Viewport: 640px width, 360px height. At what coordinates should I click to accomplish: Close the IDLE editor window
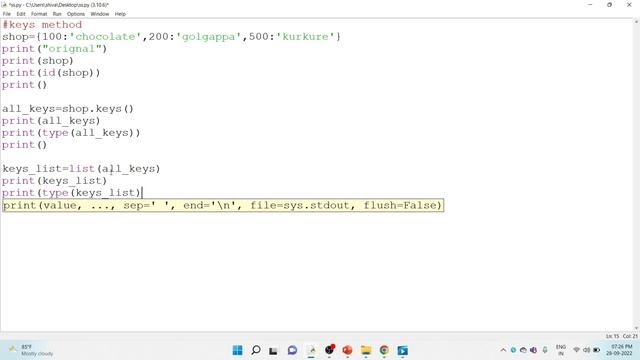[x=629, y=5]
